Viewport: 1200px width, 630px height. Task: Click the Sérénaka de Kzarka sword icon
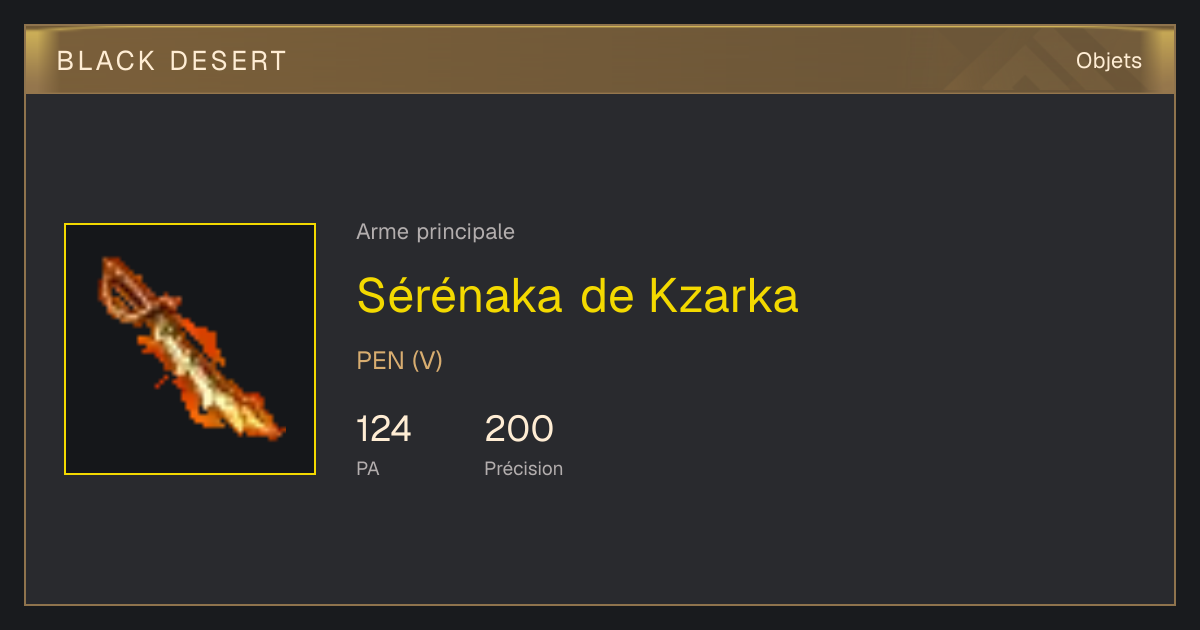pyautogui.click(x=190, y=349)
